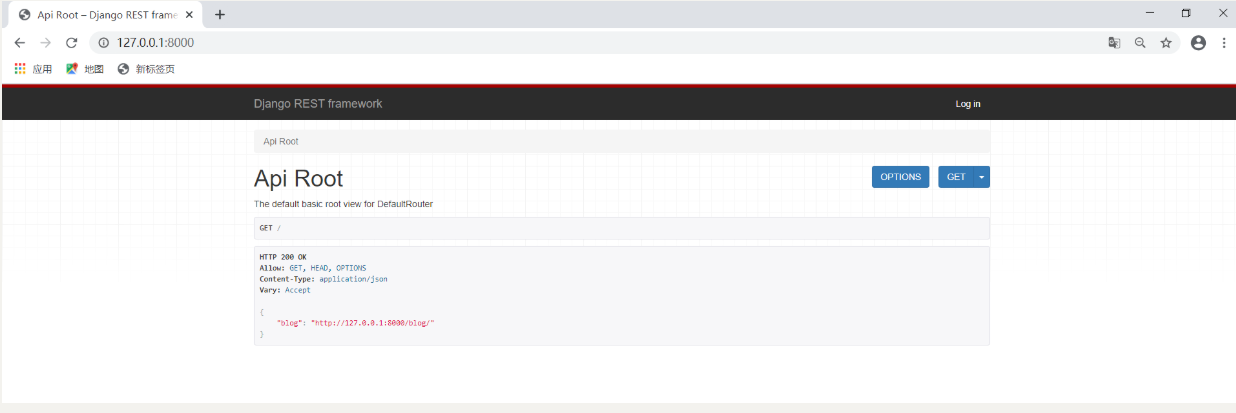Screen dimensions: 1236x413
Task: Click the browser back arrow
Action: (x=20, y=43)
